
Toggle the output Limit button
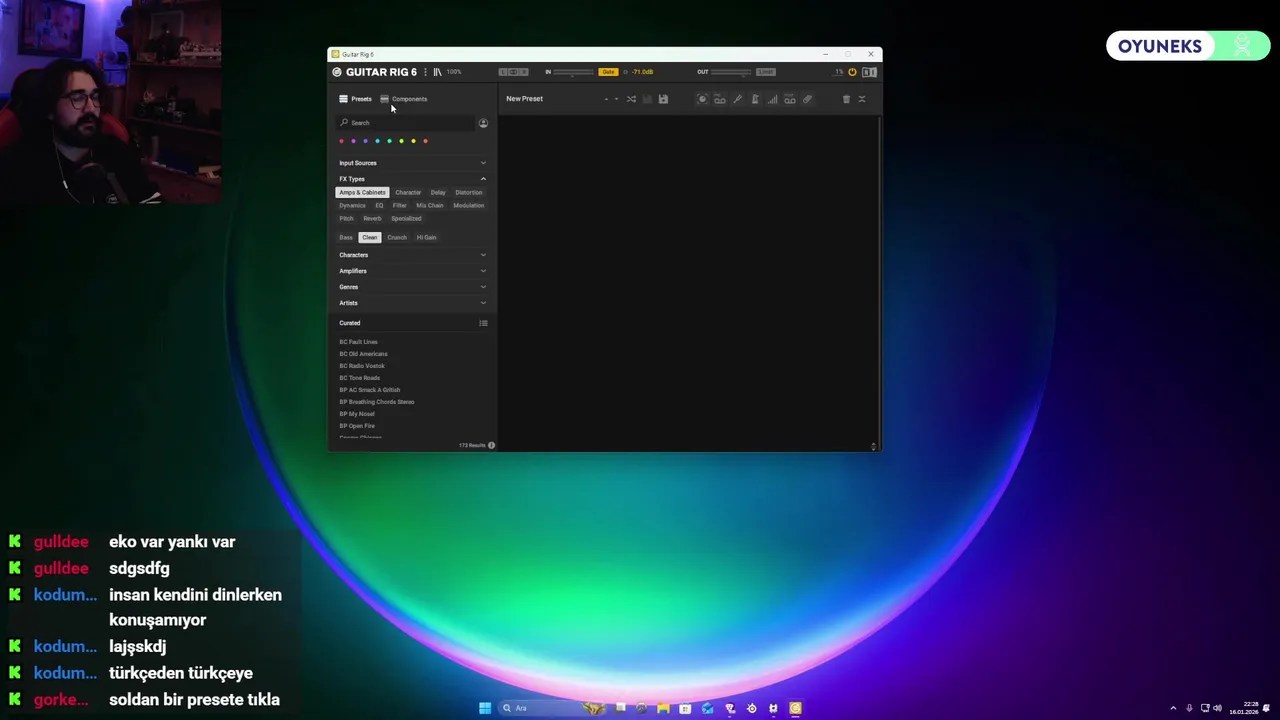765,72
